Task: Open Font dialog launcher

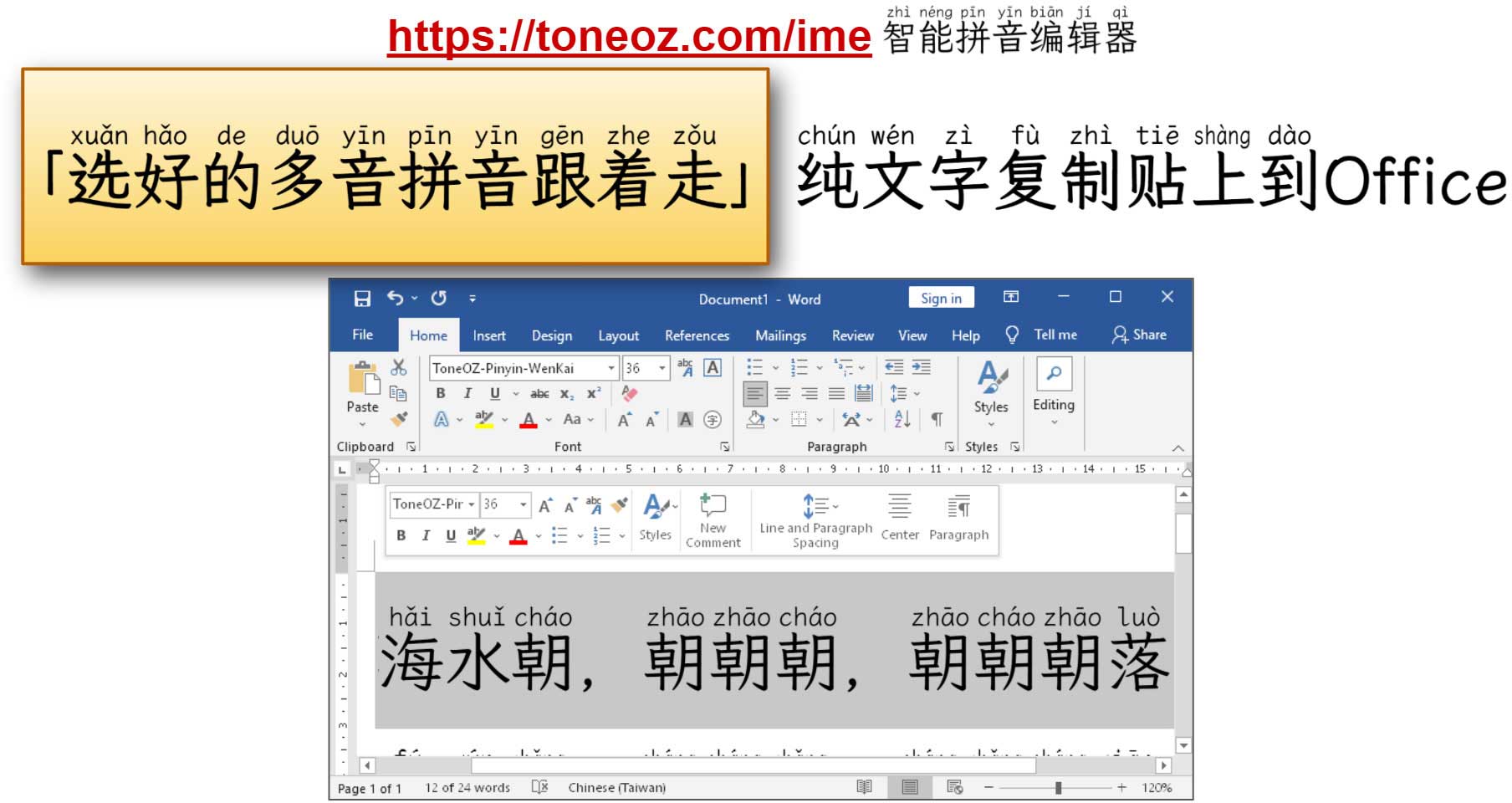Action: [x=725, y=447]
